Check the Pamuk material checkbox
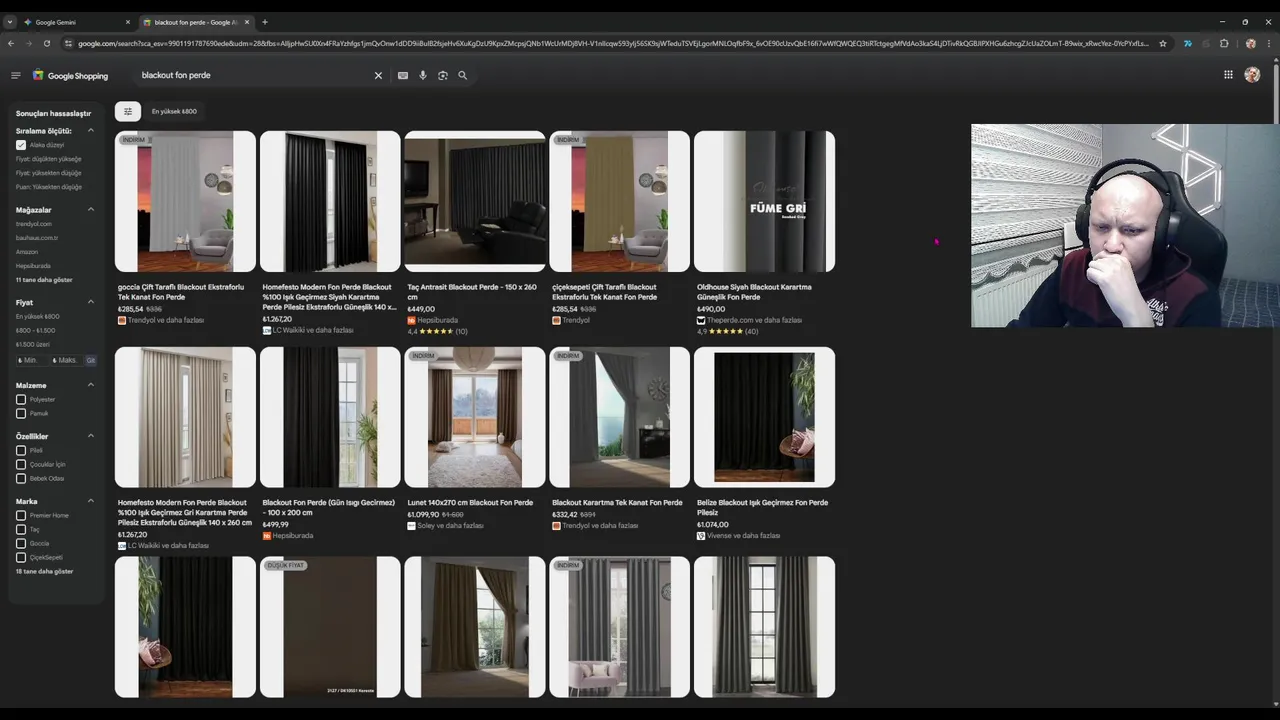The image size is (1280, 720). pos(21,413)
